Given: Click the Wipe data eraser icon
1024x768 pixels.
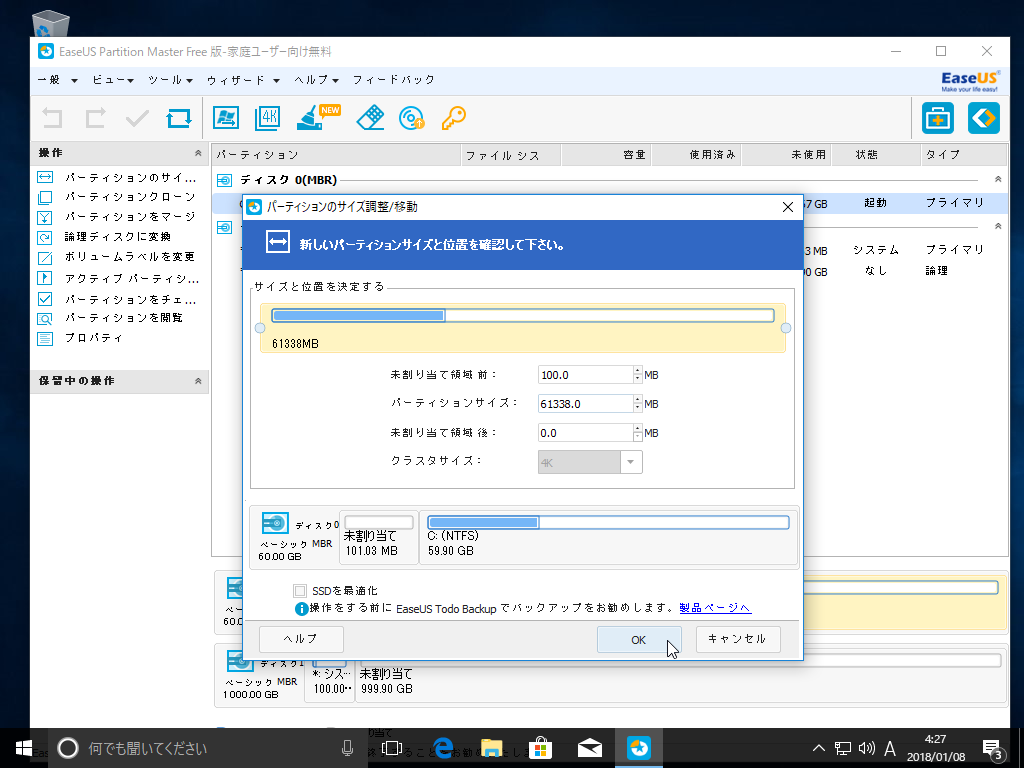Looking at the screenshot, I should pos(370,118).
